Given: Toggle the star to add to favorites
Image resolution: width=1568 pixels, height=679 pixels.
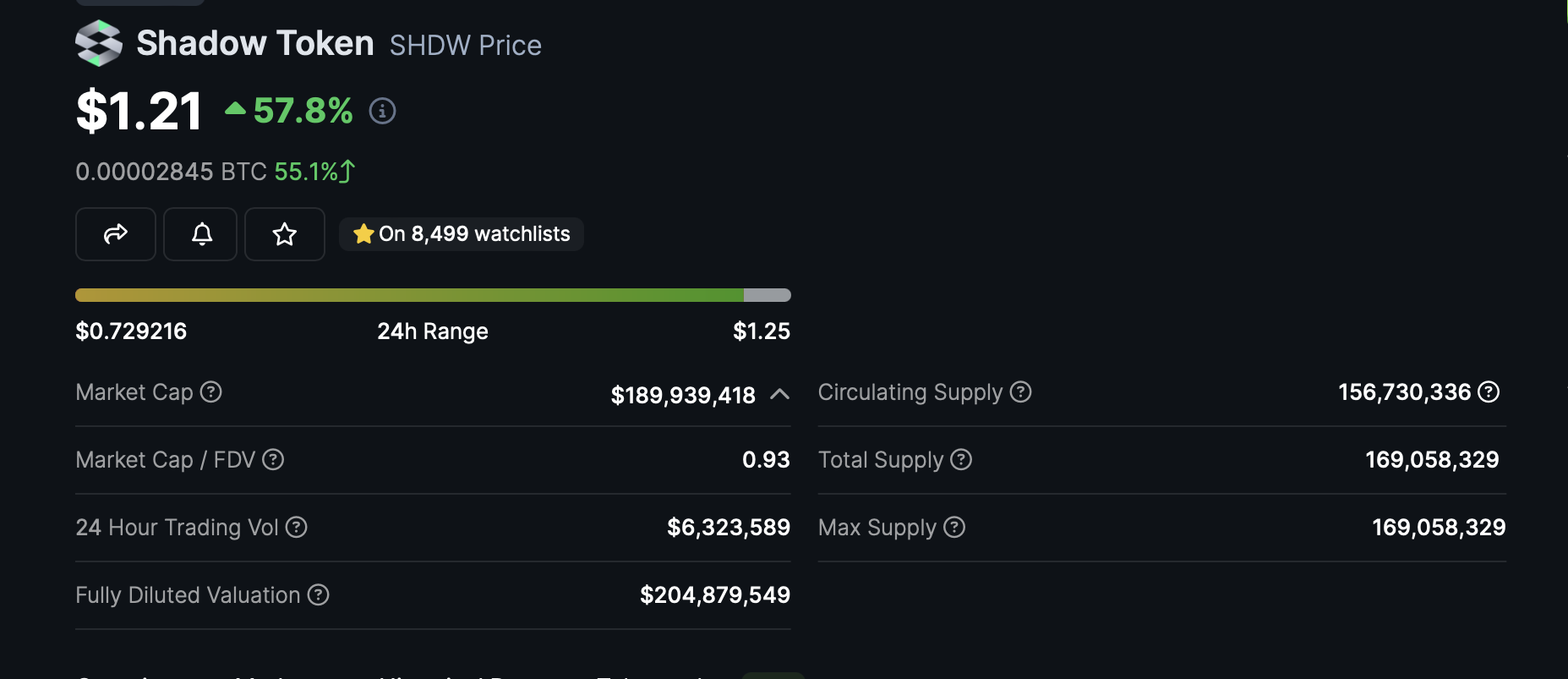Looking at the screenshot, I should [x=285, y=234].
